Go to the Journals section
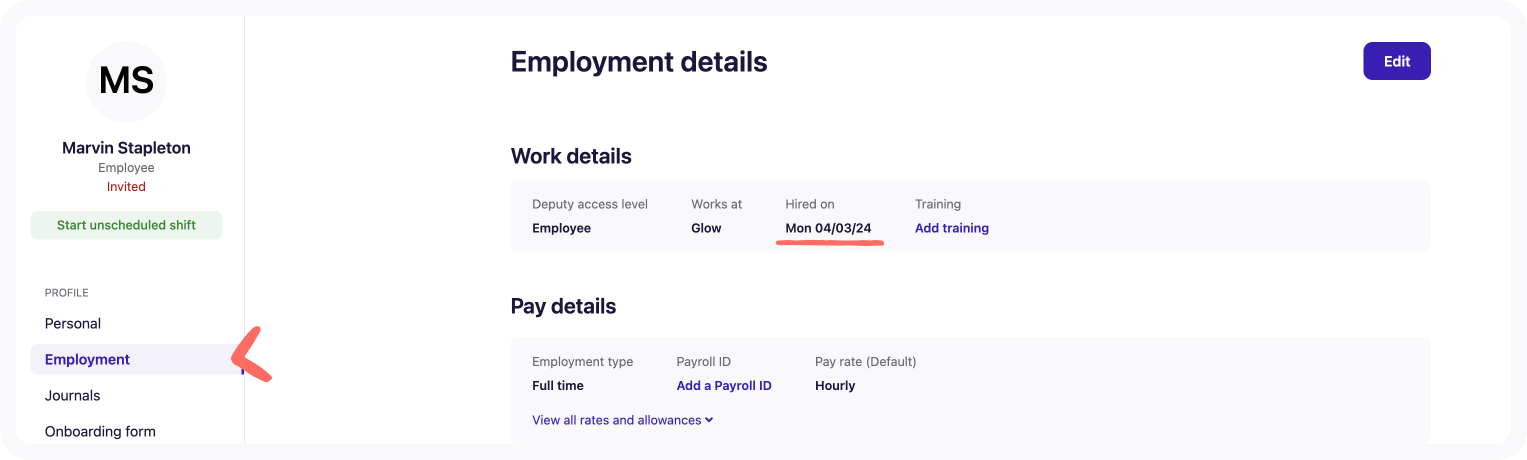 point(73,396)
